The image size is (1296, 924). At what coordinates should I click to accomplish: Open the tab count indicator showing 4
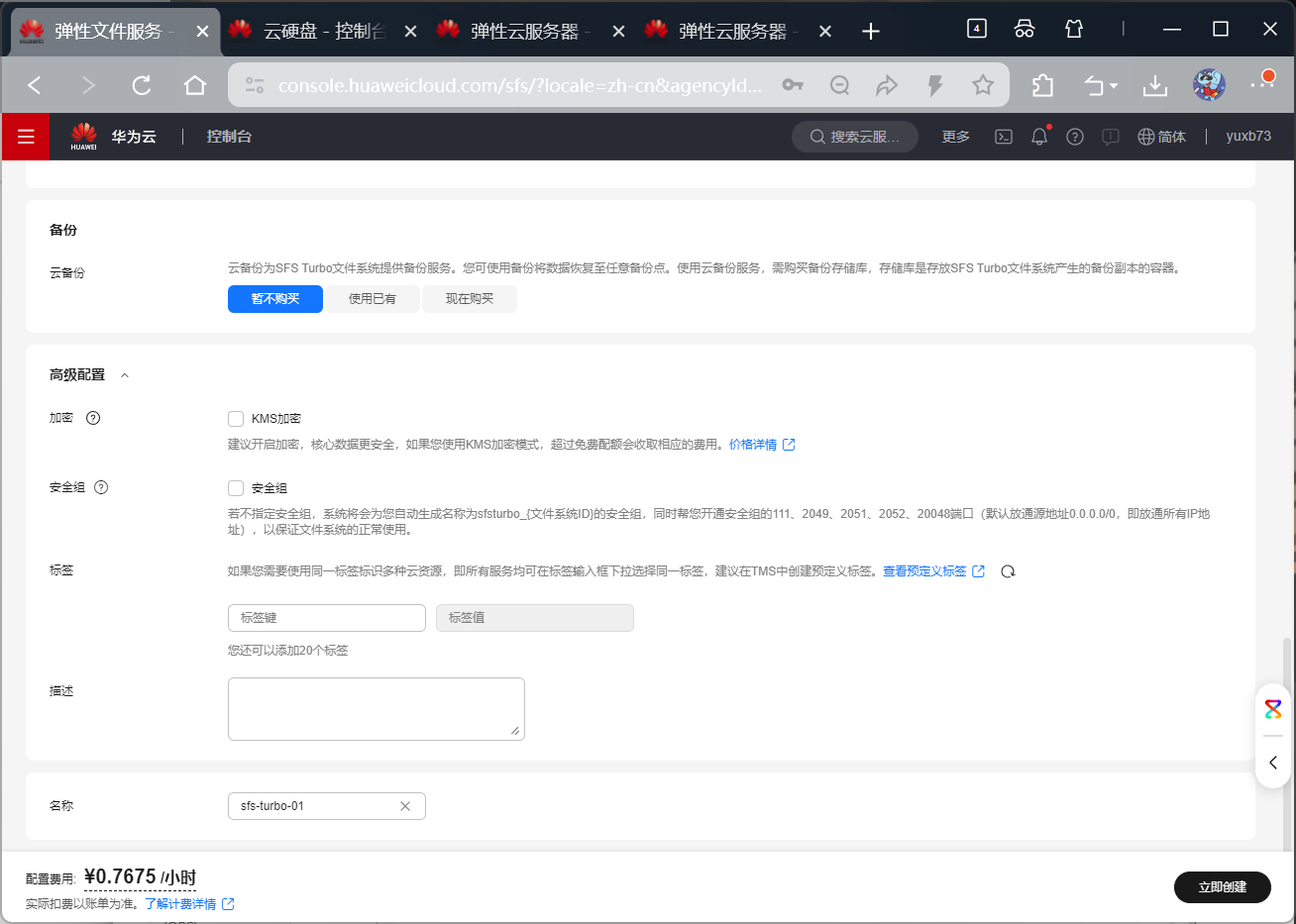click(976, 29)
